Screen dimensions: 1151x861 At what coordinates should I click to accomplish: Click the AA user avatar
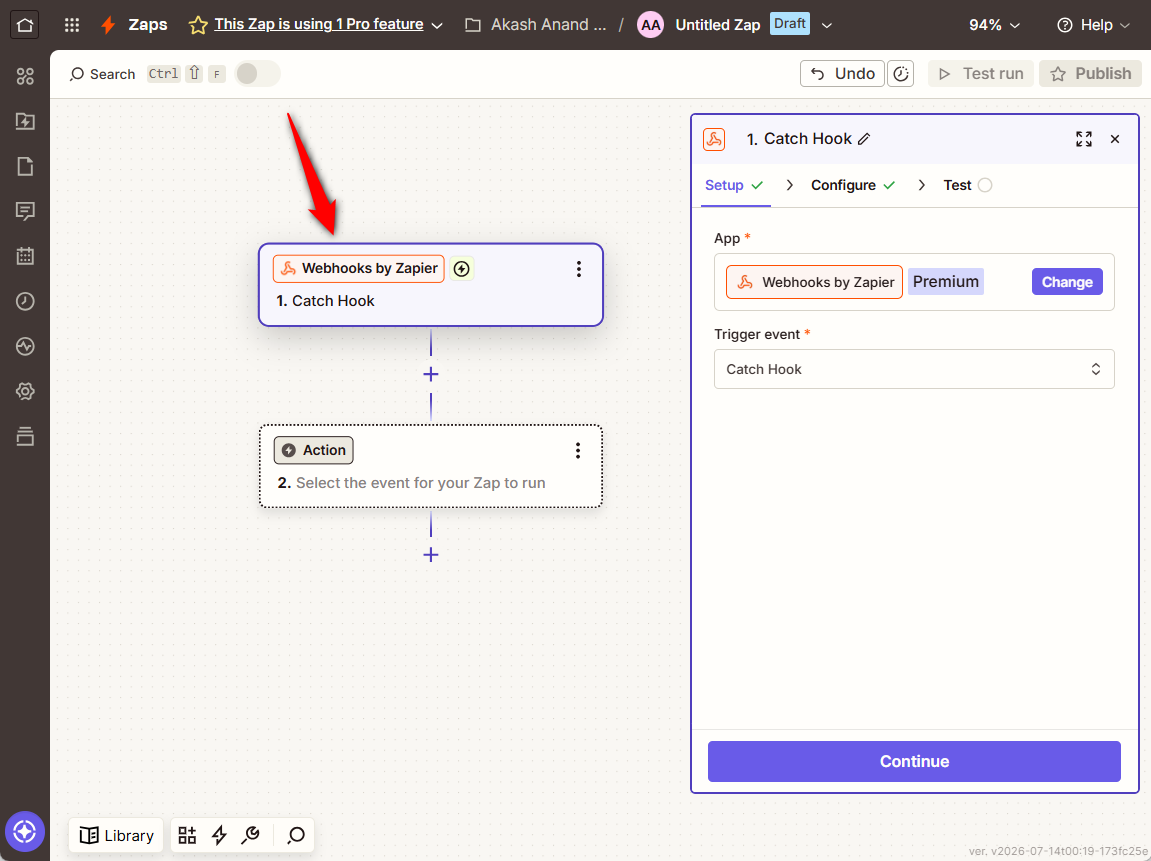(650, 25)
